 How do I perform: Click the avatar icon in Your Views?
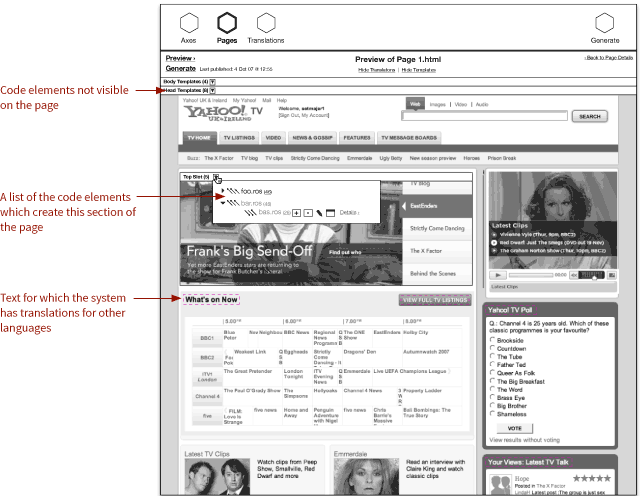tap(500, 485)
